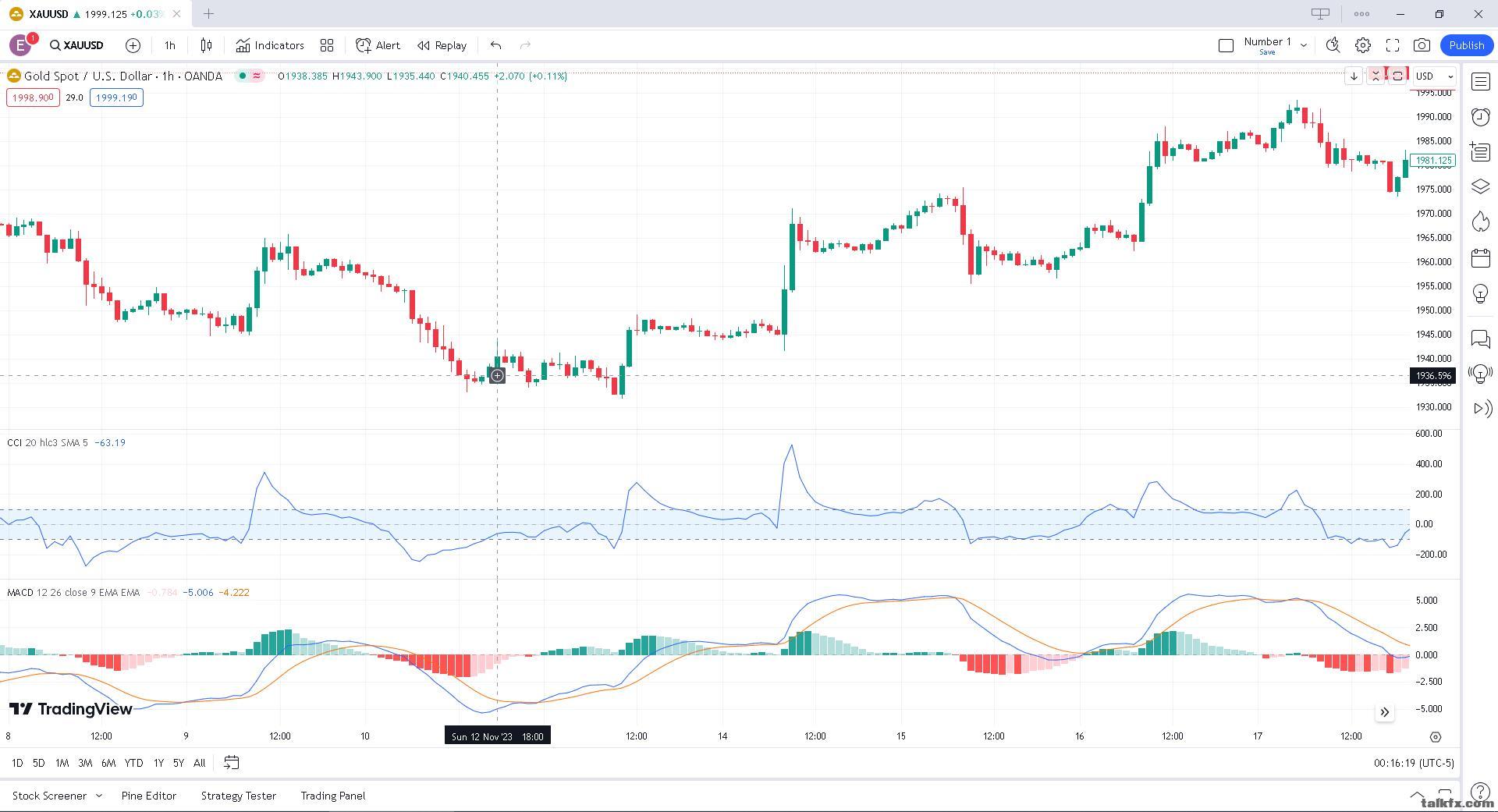Viewport: 1498px width, 812px height.
Task: Toggle bar Replay mode
Action: [x=442, y=45]
